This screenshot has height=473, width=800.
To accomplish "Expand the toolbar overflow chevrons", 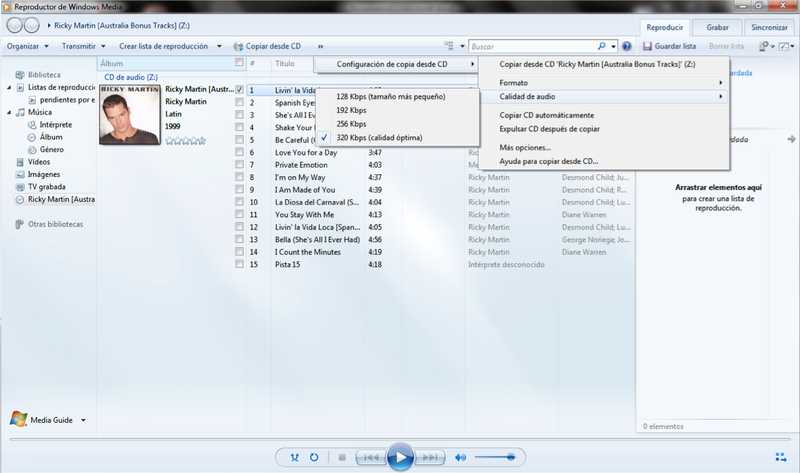I will coord(320,46).
